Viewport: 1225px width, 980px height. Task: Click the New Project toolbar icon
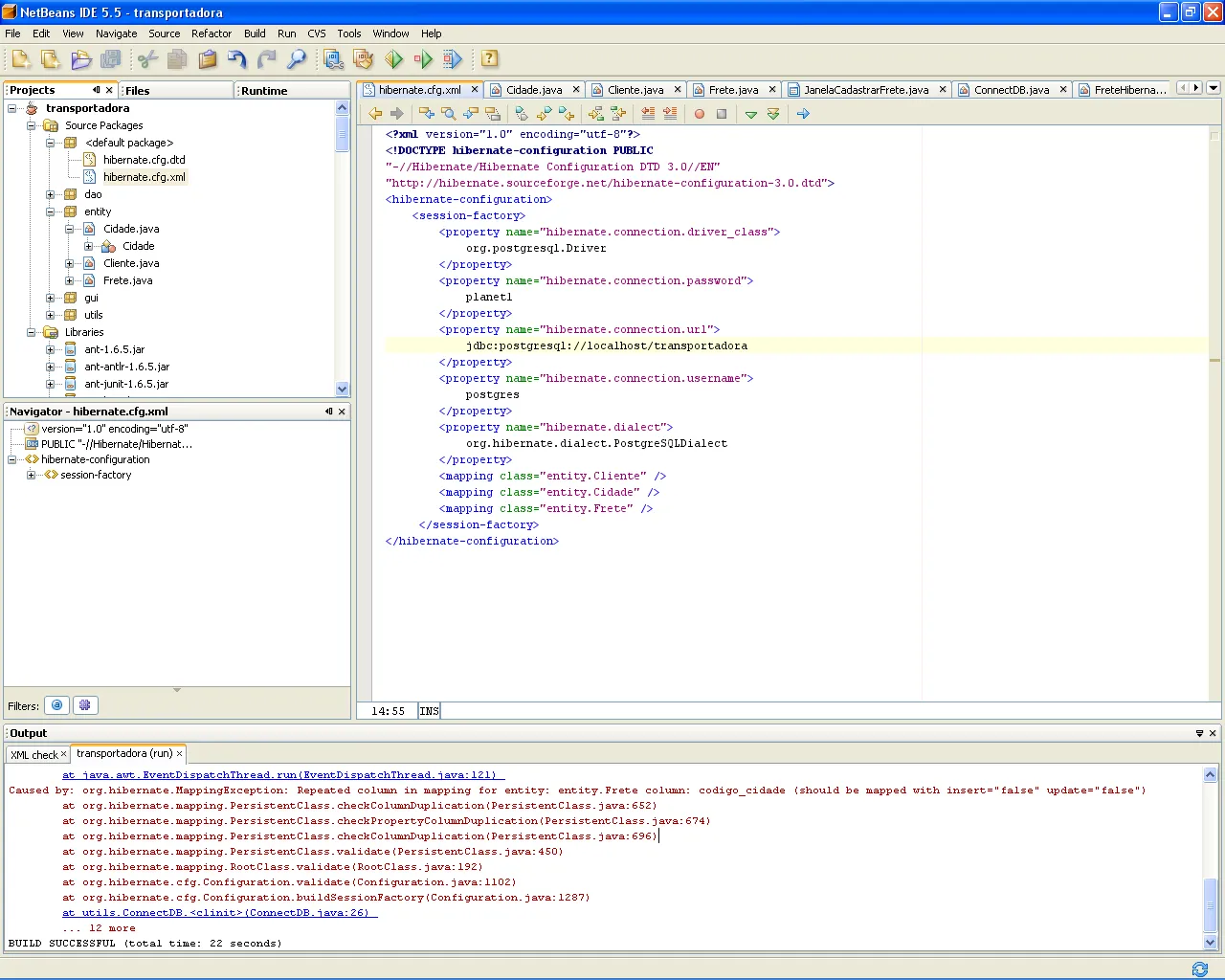[50, 59]
